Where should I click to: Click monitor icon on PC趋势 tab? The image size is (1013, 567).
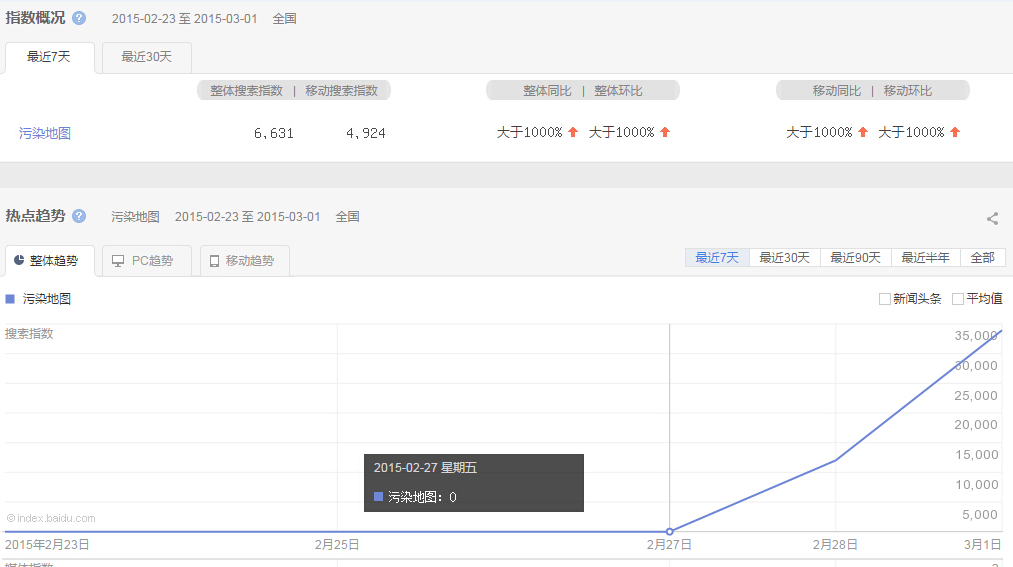click(118, 261)
